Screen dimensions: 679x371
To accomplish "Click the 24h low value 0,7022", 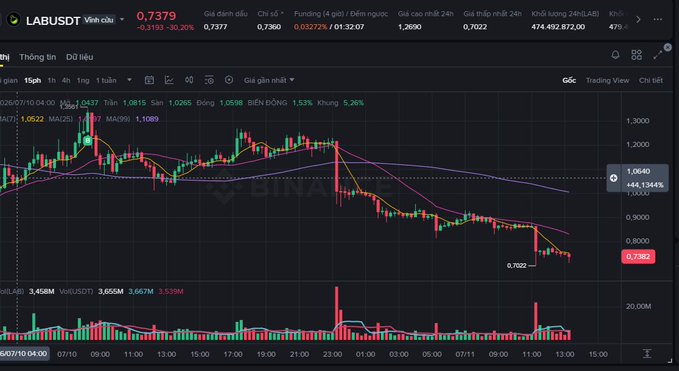I will point(475,27).
